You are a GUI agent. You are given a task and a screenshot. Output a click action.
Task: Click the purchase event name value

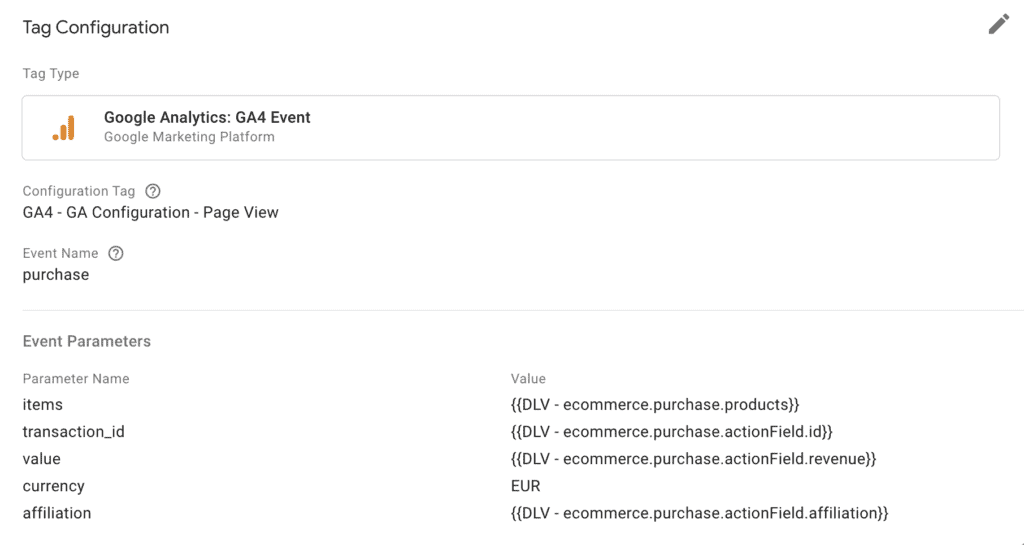point(56,274)
